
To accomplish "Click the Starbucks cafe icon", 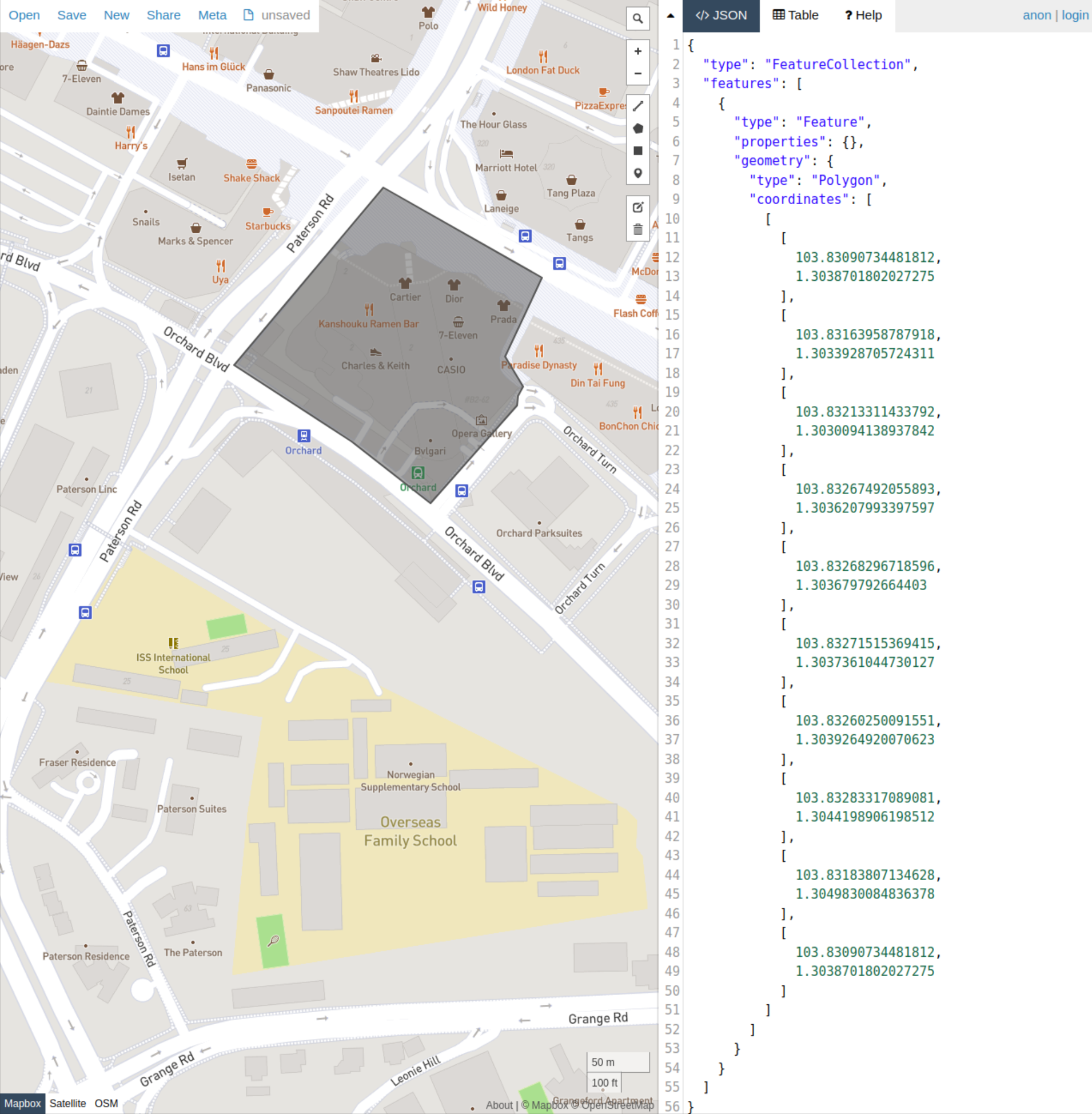I will tap(267, 212).
